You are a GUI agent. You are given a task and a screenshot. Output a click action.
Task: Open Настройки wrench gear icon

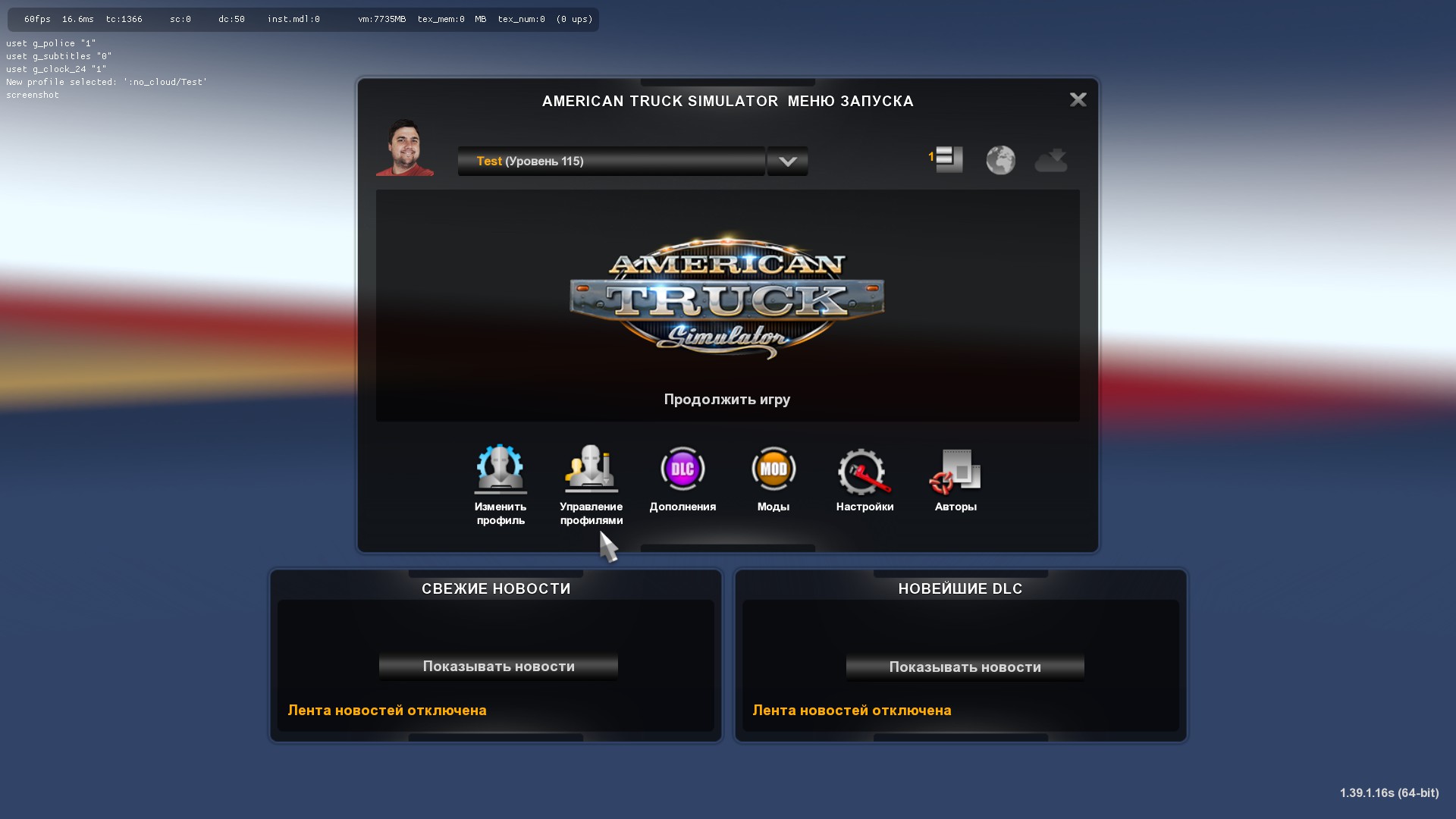click(x=864, y=472)
